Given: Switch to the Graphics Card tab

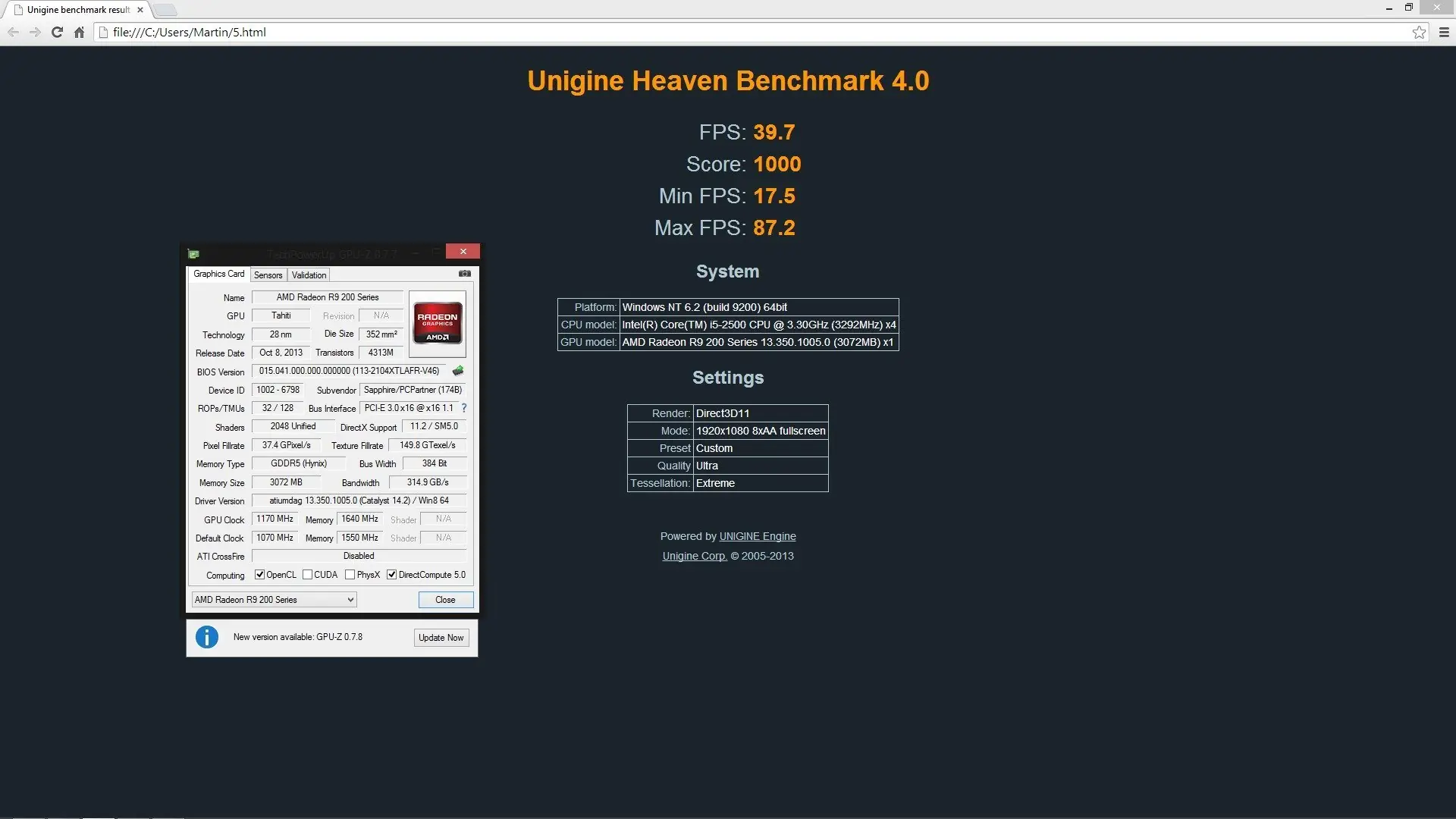Looking at the screenshot, I should tap(219, 274).
